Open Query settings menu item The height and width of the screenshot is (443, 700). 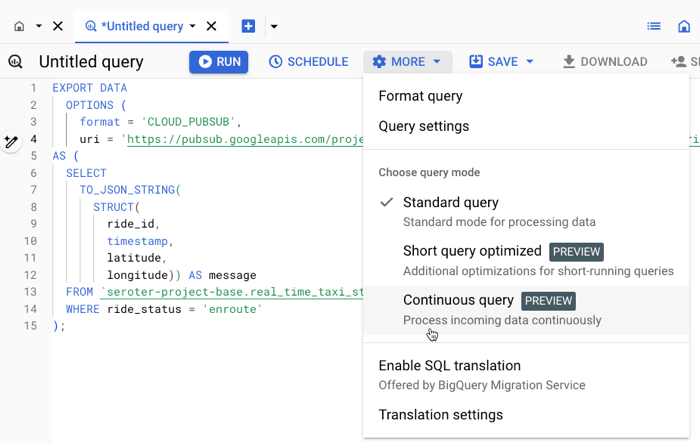tap(423, 126)
